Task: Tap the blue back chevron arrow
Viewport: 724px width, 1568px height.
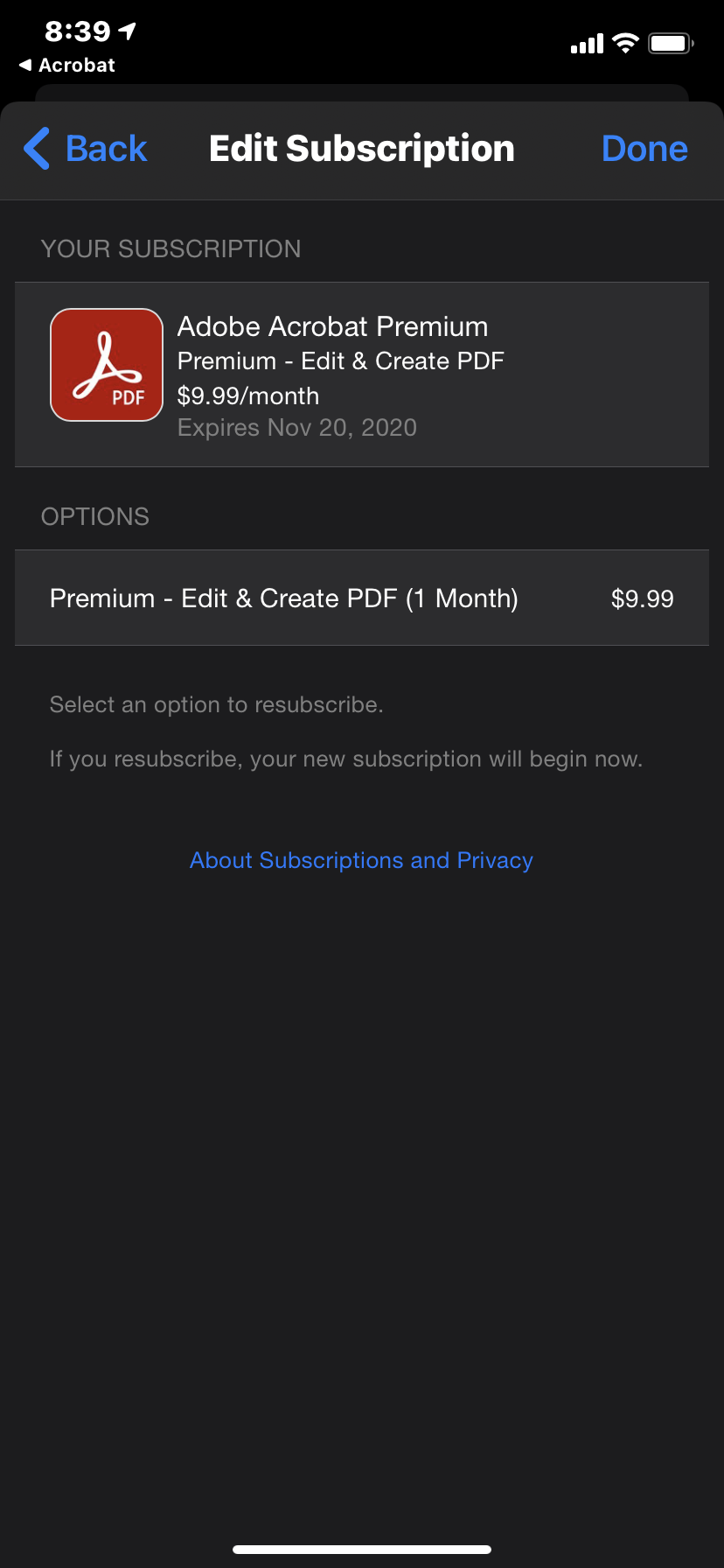Action: [35, 148]
